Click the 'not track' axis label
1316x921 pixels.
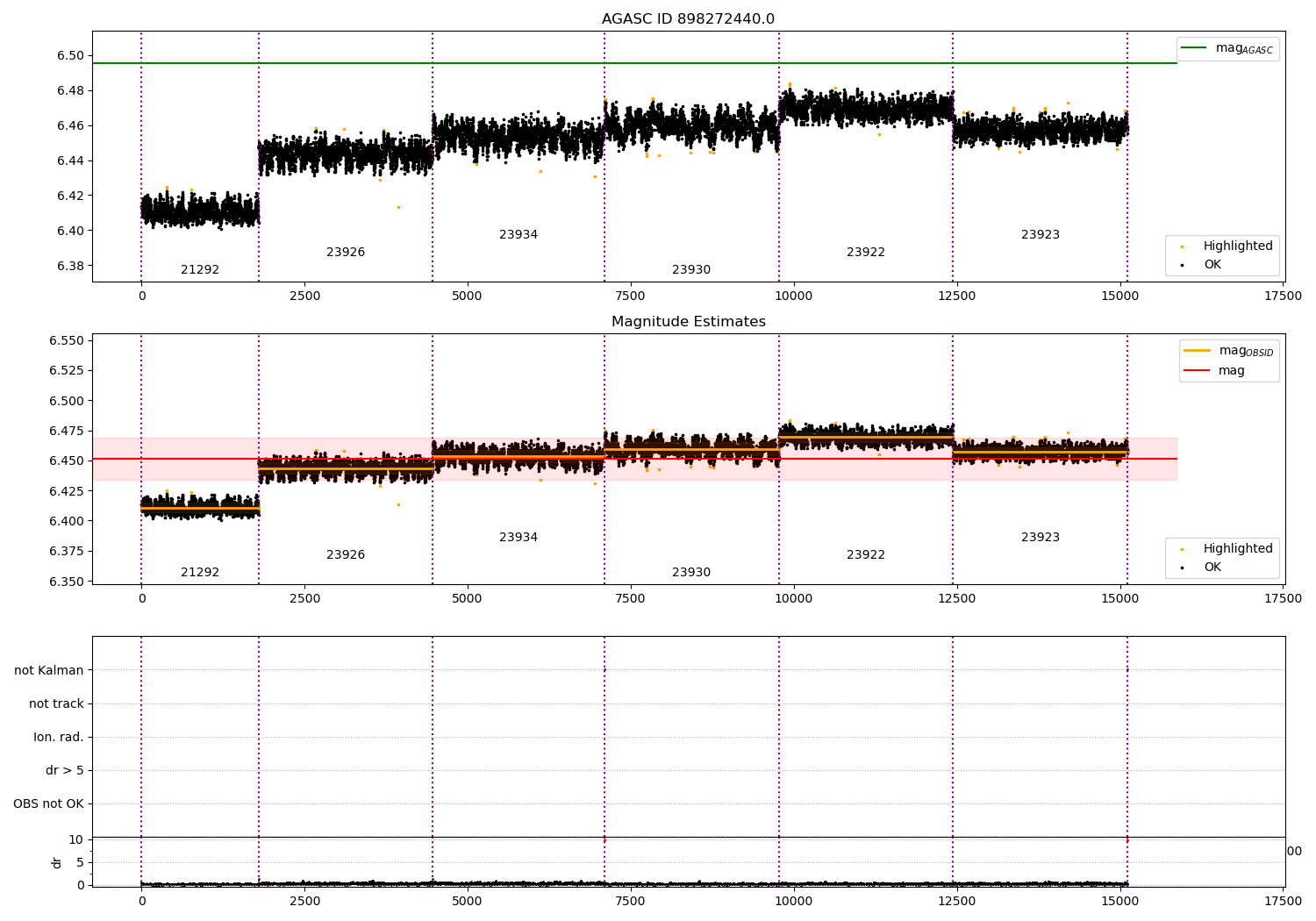point(56,703)
